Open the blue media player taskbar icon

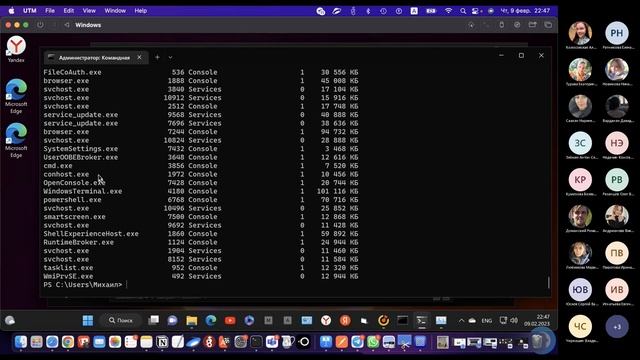[249, 320]
